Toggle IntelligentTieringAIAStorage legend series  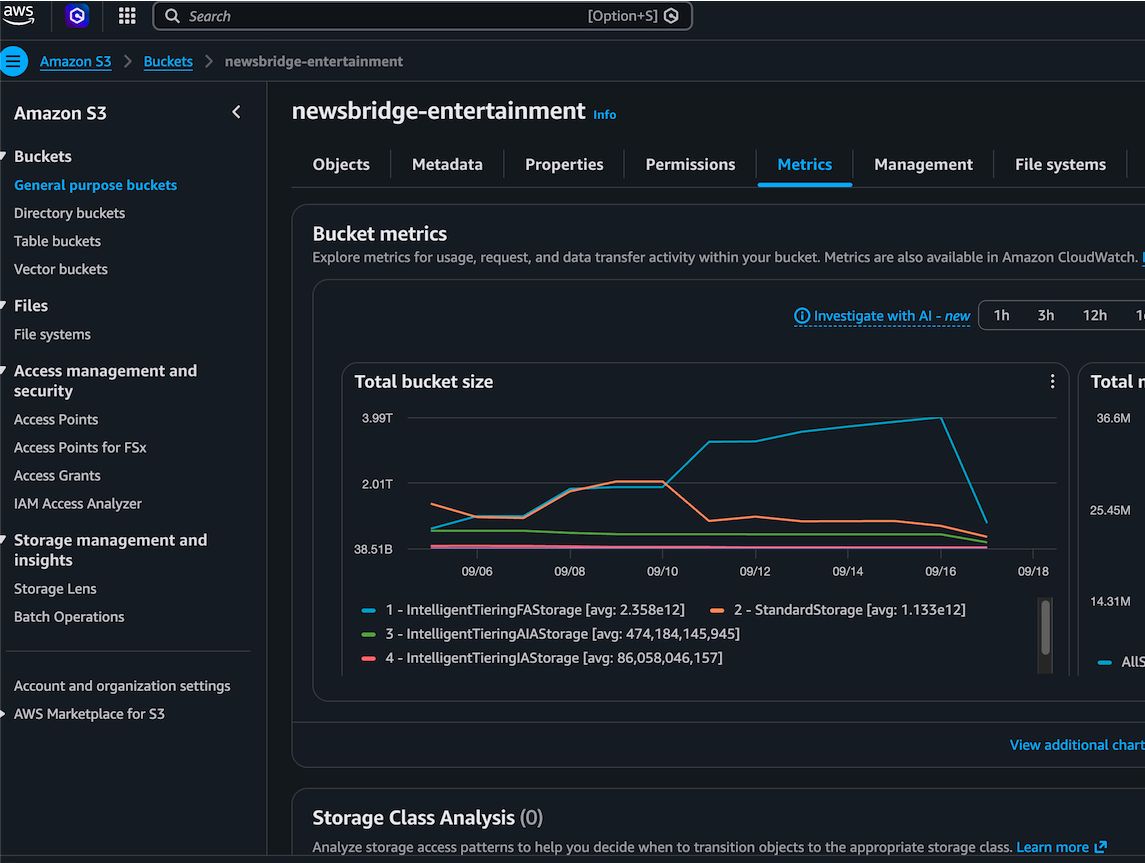click(550, 634)
